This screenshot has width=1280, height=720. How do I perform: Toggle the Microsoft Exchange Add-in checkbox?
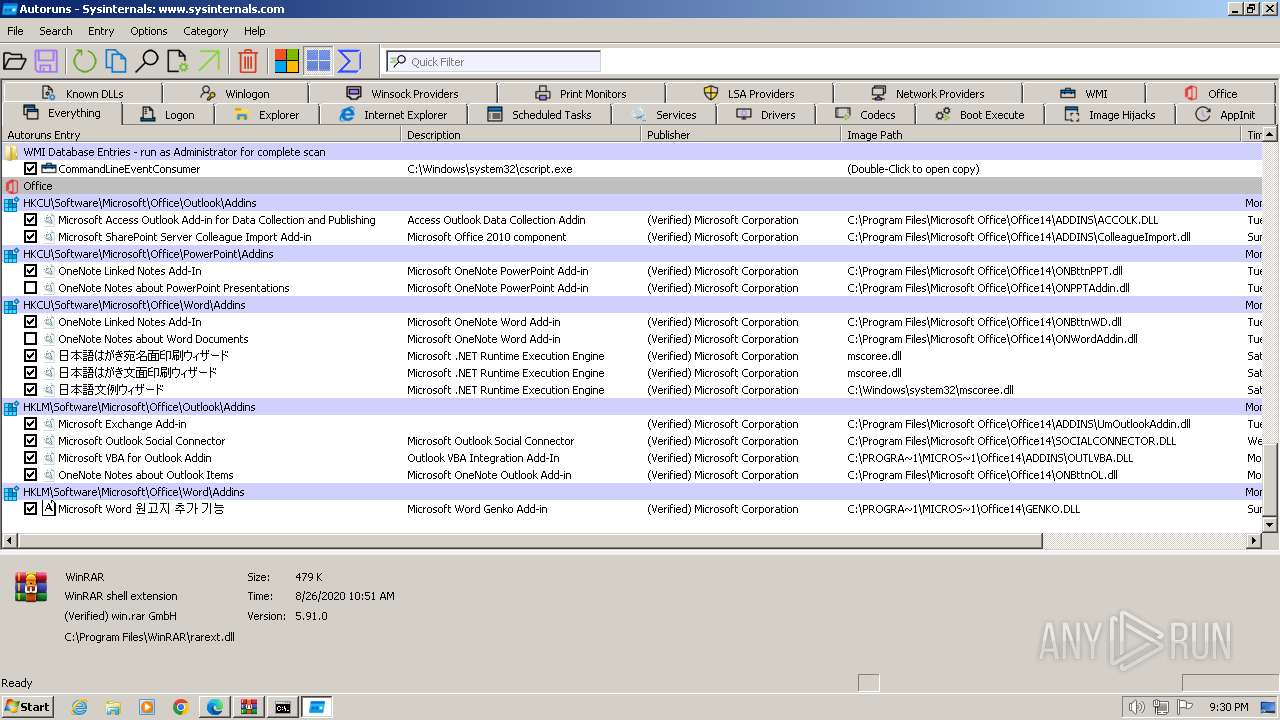tap(31, 424)
